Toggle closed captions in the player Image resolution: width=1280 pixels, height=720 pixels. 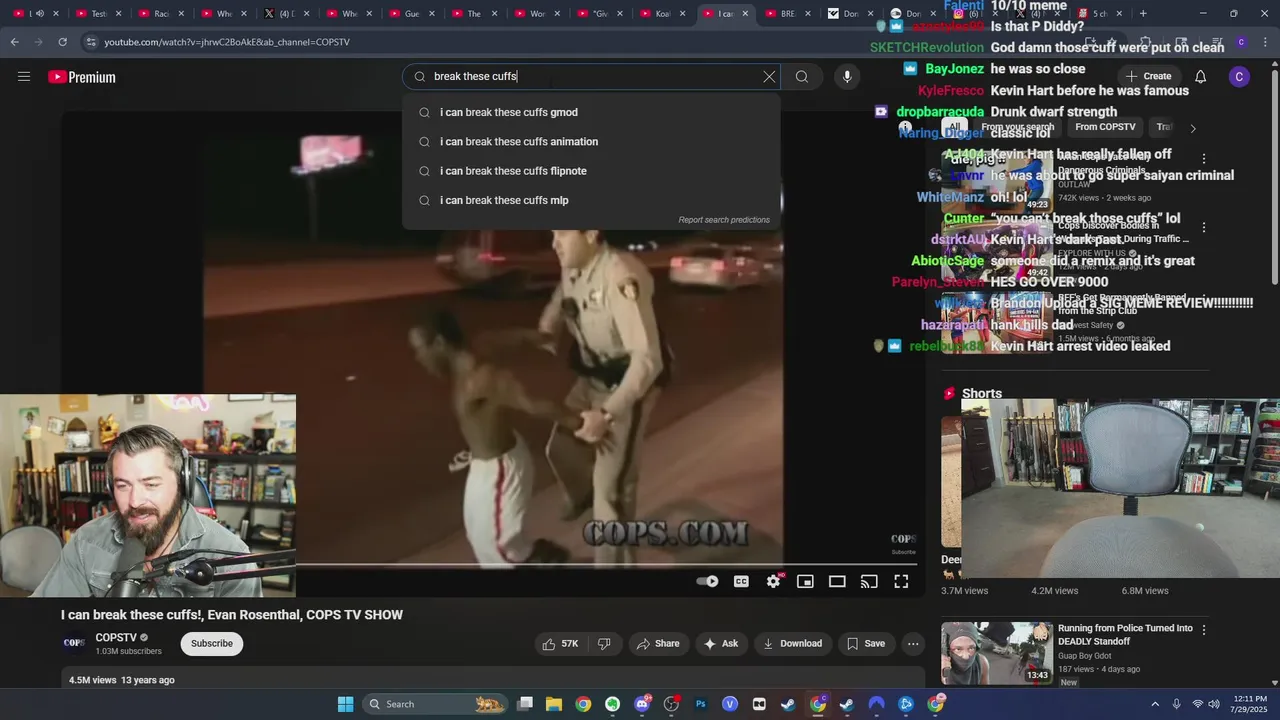click(x=741, y=581)
